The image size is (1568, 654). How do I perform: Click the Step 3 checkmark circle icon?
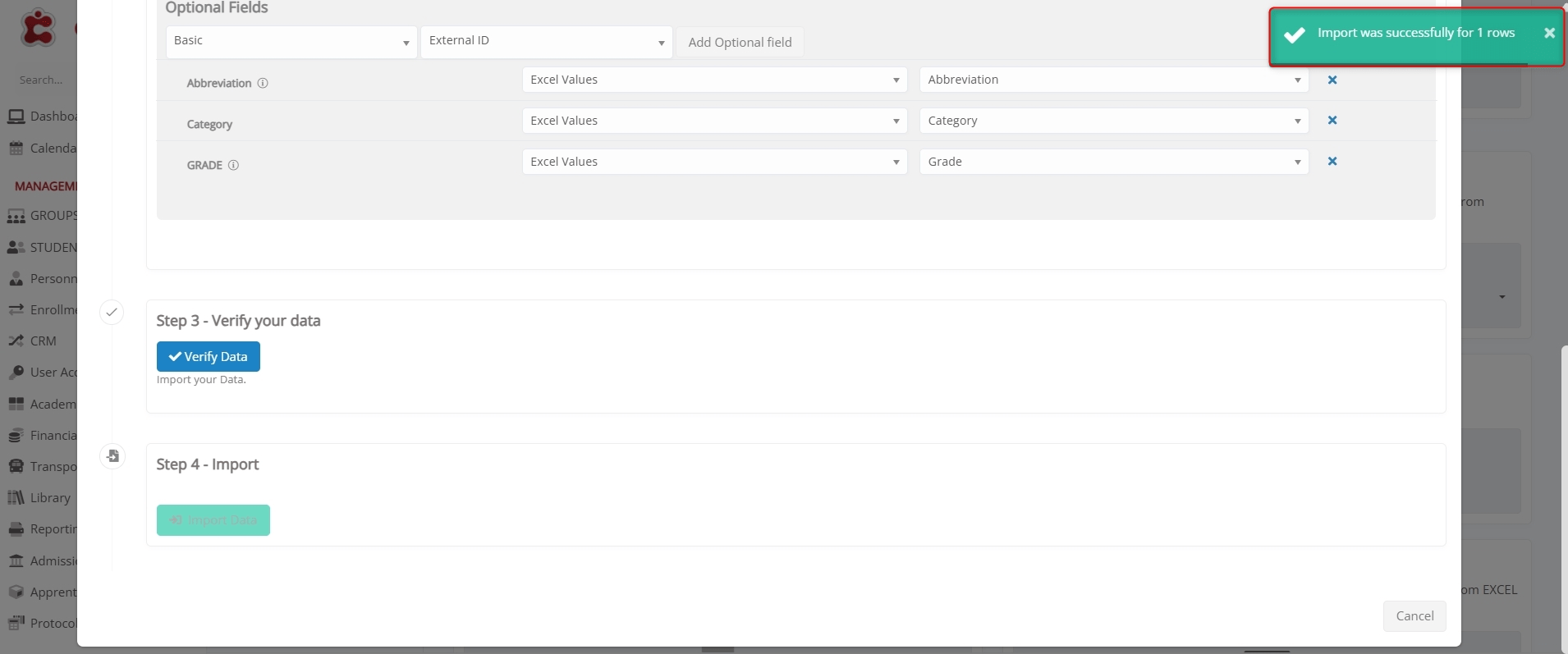point(112,312)
